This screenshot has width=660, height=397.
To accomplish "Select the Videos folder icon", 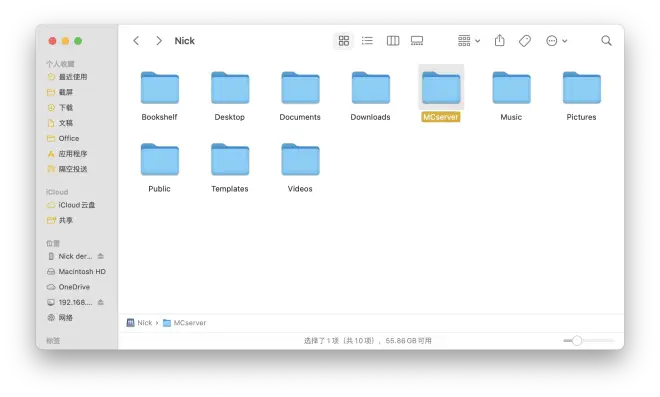I will click(300, 159).
